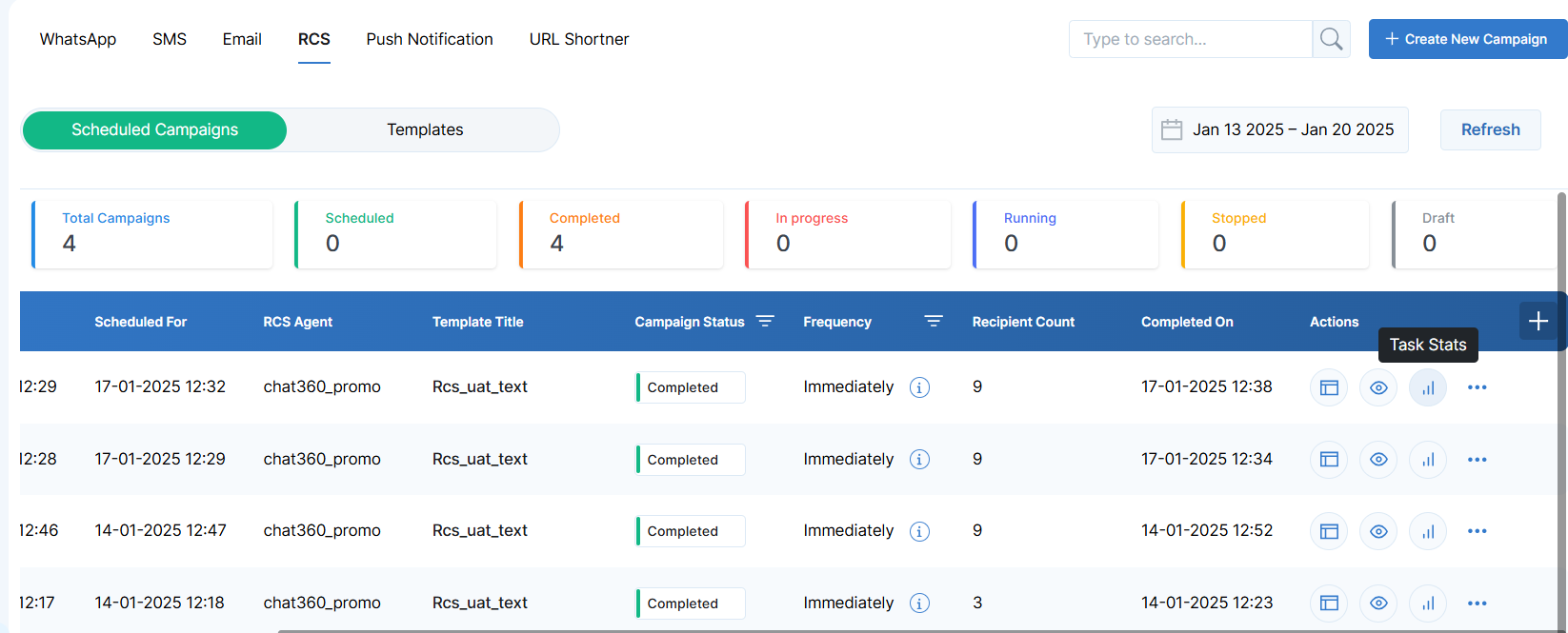Screen dimensions: 1568x633
Task: Select the Total Campaigns card
Action: tap(152, 234)
